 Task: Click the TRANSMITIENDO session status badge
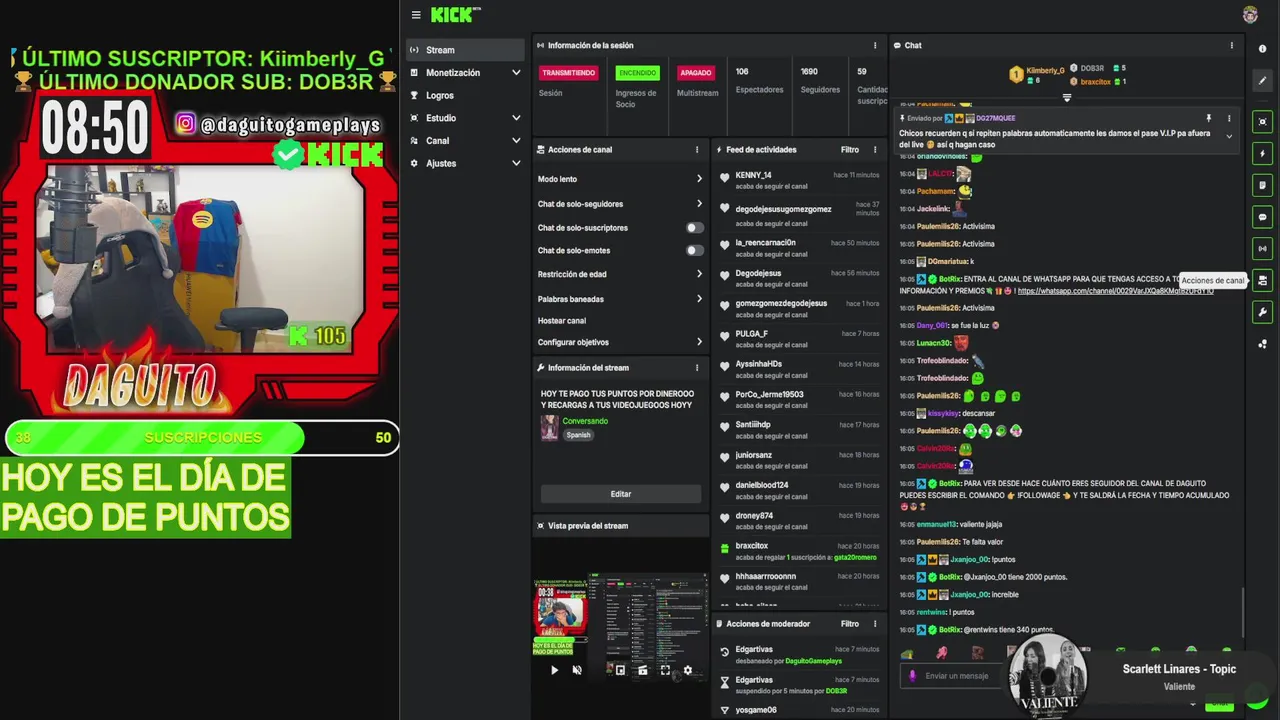tap(568, 73)
